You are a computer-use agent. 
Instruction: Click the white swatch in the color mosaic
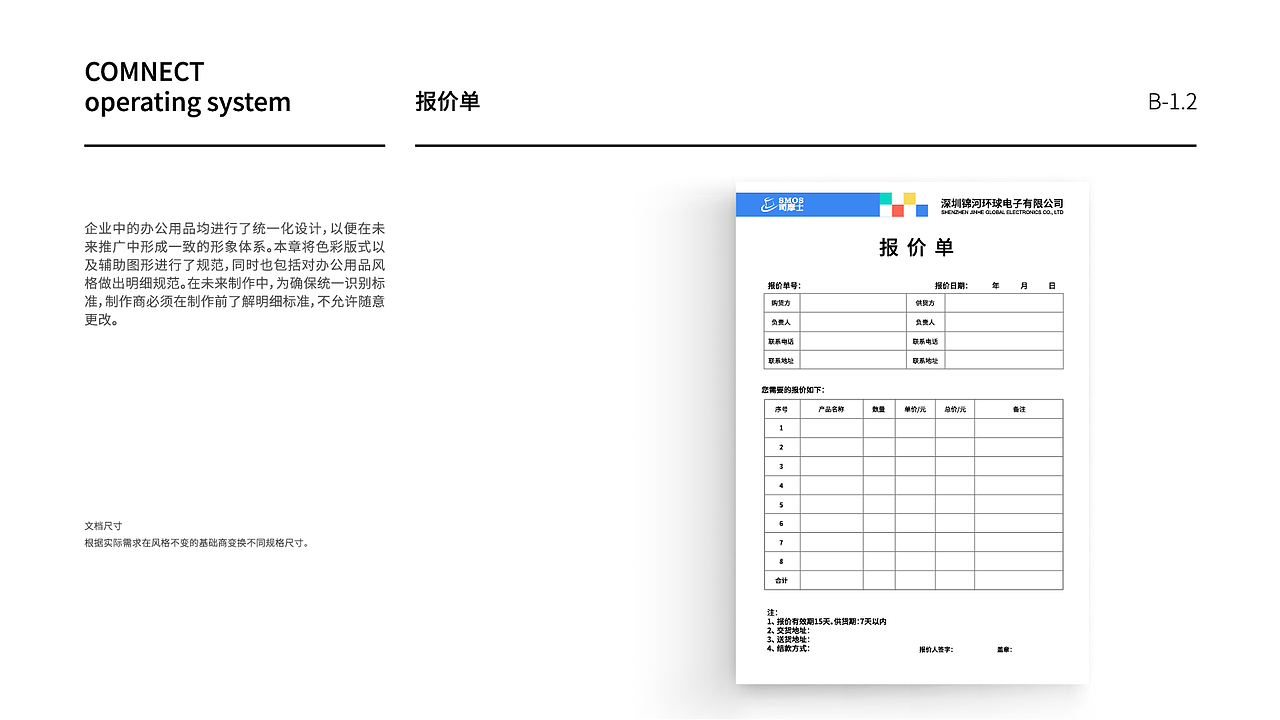tap(884, 208)
